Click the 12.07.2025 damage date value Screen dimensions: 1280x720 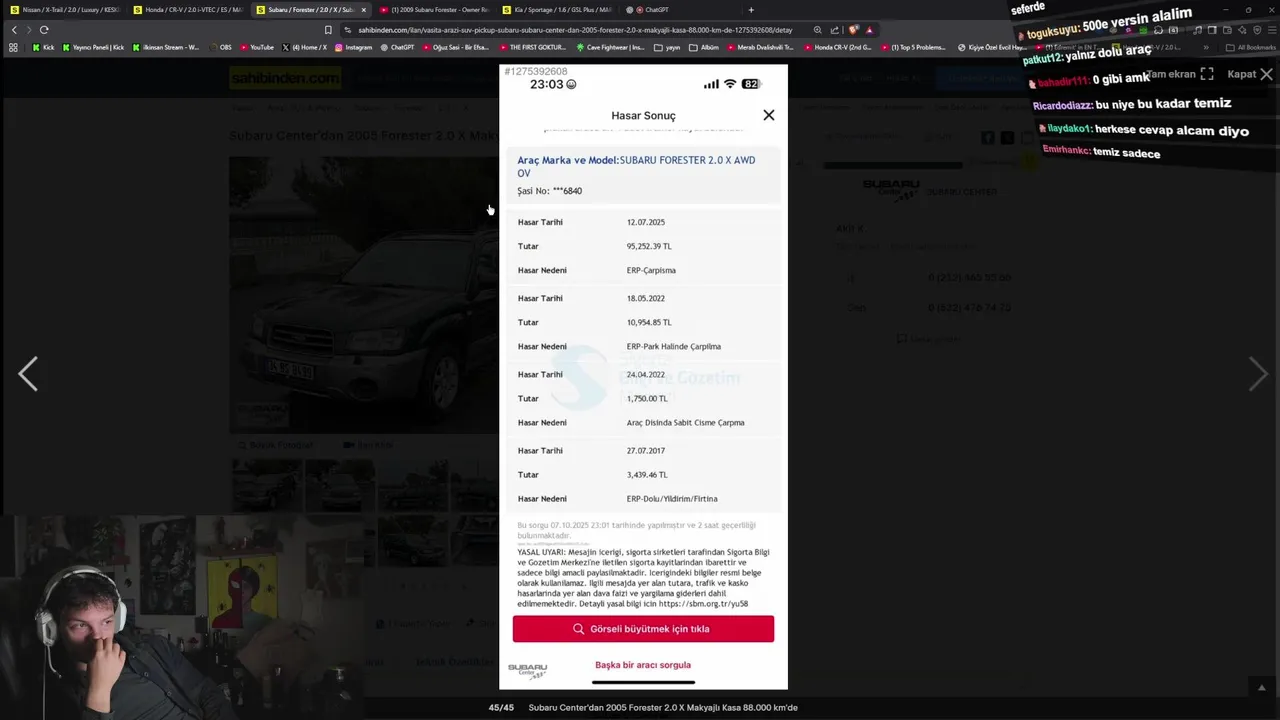point(646,222)
